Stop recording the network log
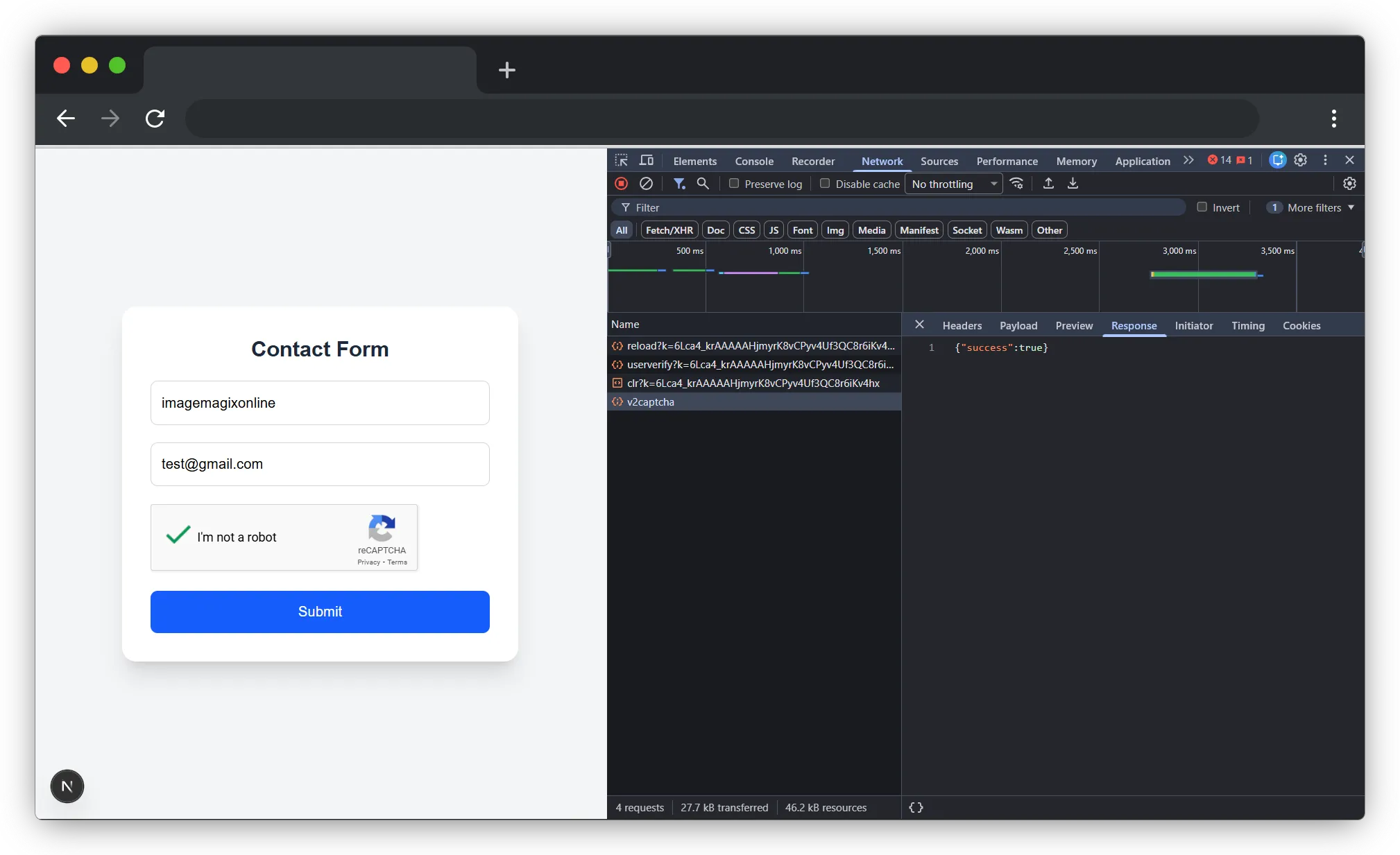1400x855 pixels. point(621,184)
